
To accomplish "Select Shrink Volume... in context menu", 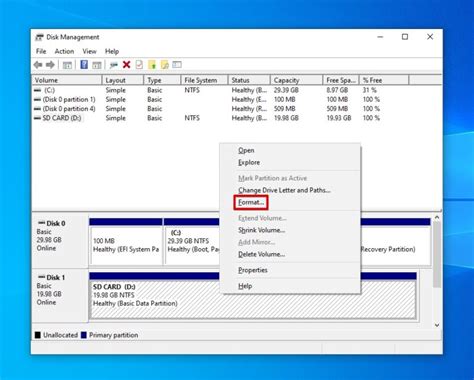I will [x=261, y=230].
